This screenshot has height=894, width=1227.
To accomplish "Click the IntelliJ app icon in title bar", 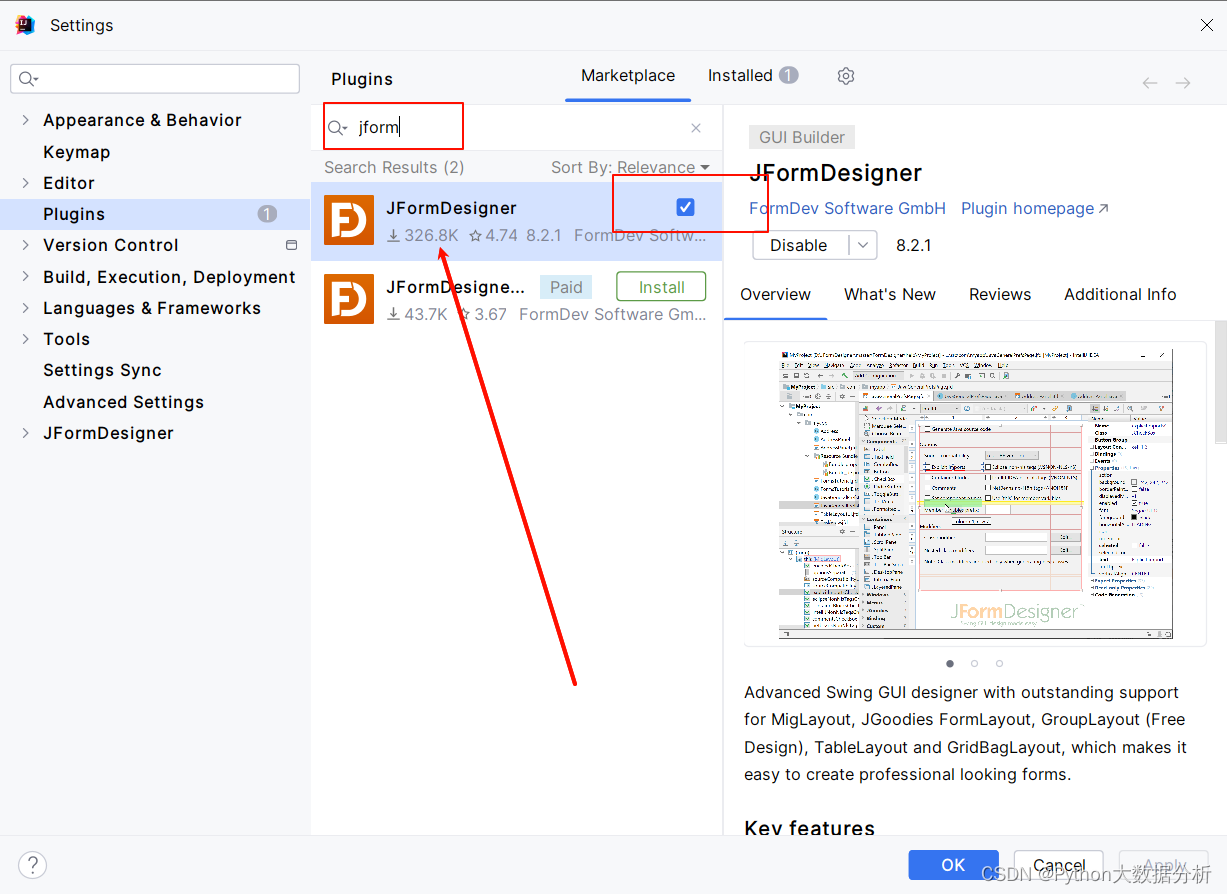I will tap(25, 25).
